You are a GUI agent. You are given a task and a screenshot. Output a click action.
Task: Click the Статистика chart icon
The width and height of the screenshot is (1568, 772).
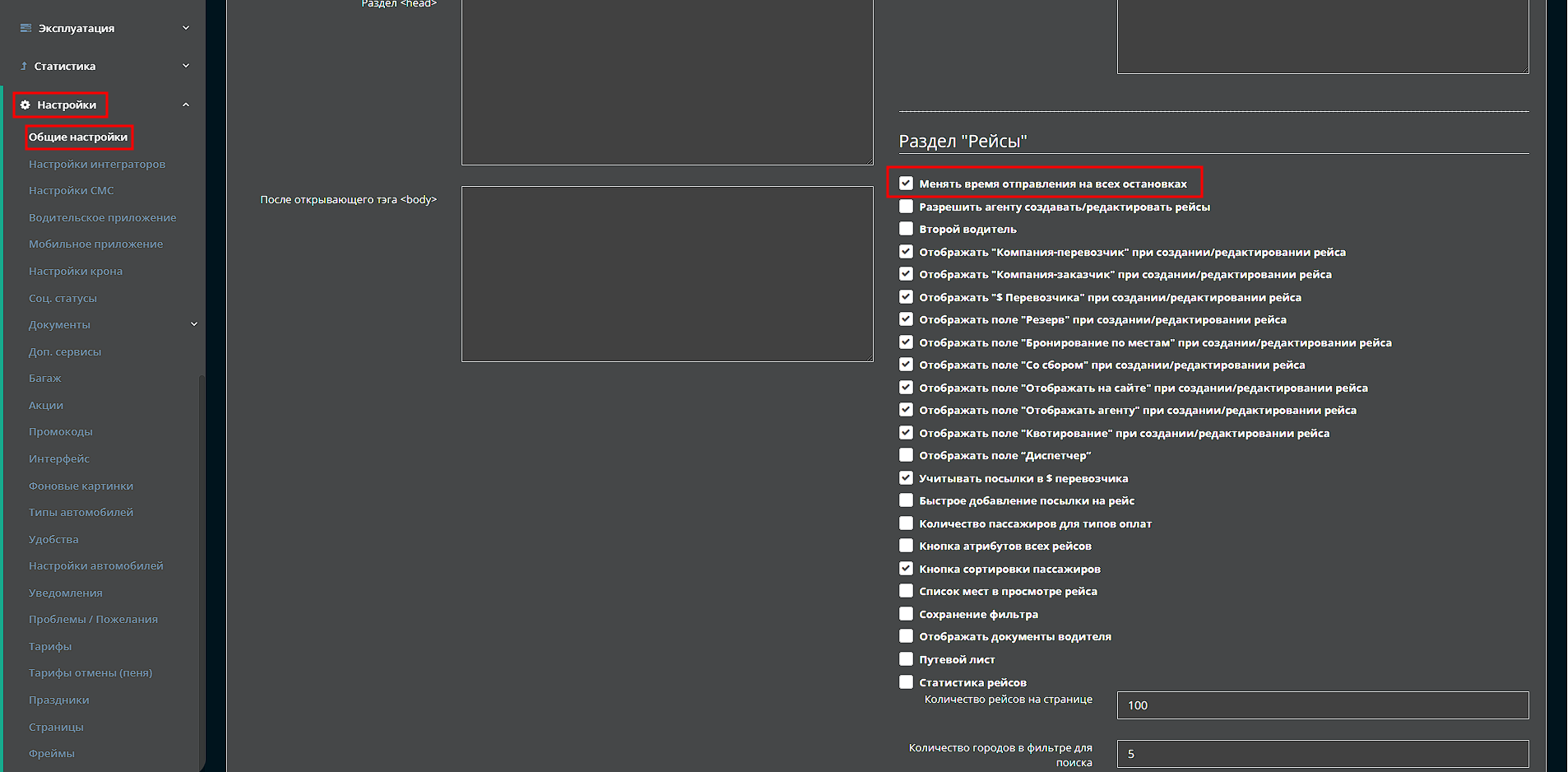(x=24, y=66)
